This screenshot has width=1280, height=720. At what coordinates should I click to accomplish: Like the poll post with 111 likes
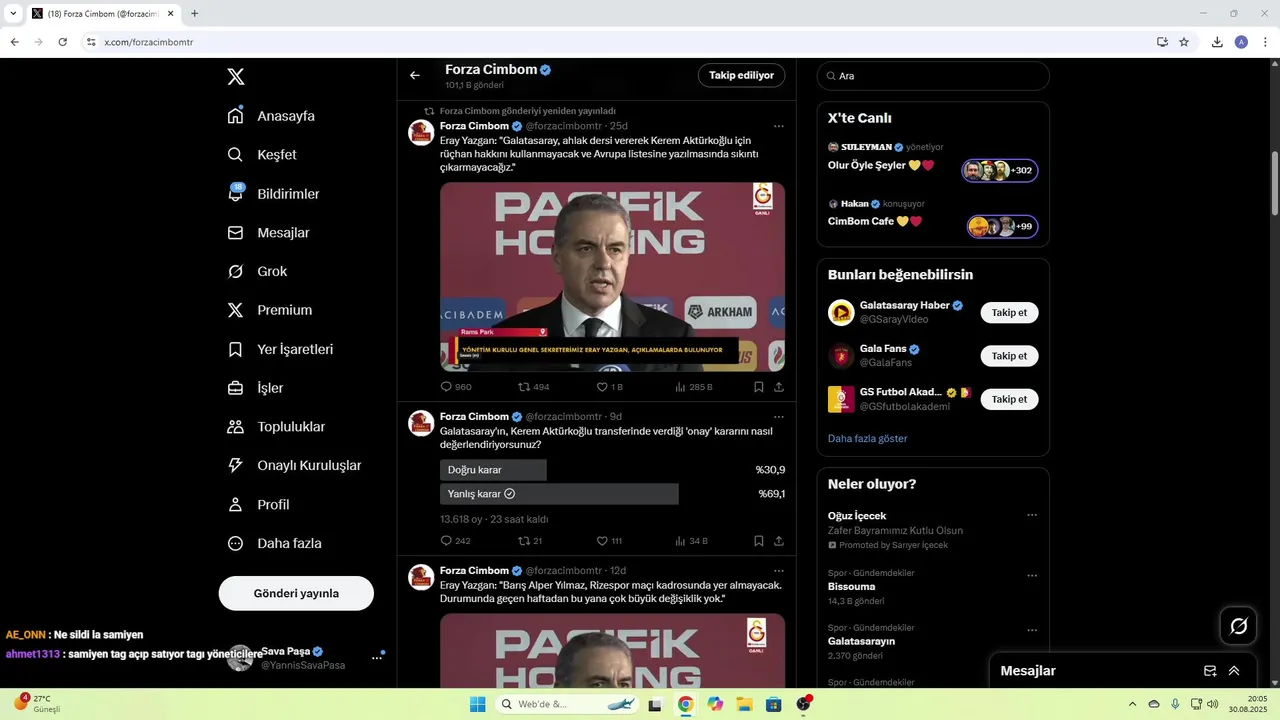tap(609, 541)
